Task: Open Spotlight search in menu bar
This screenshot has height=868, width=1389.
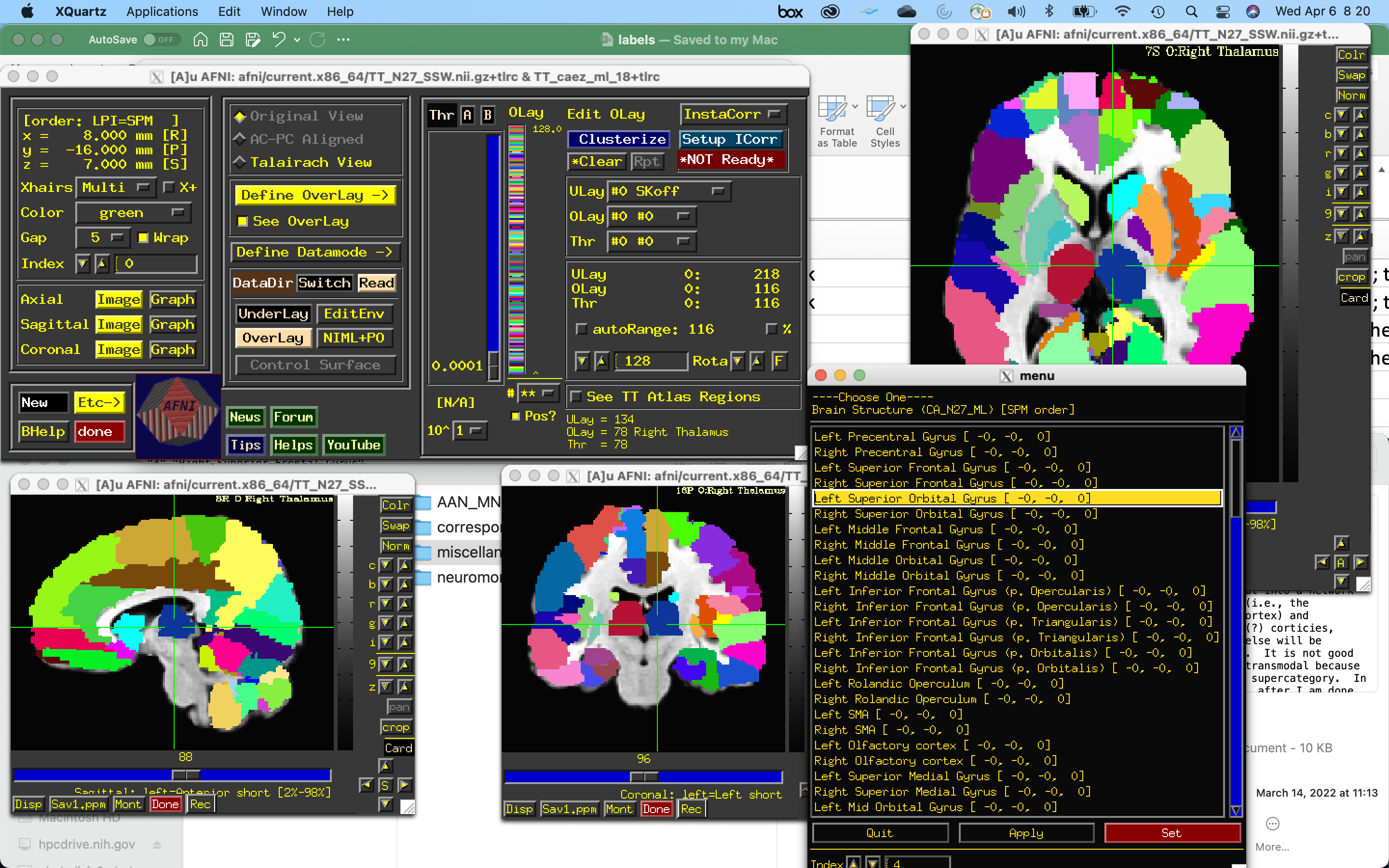Action: 1191,12
